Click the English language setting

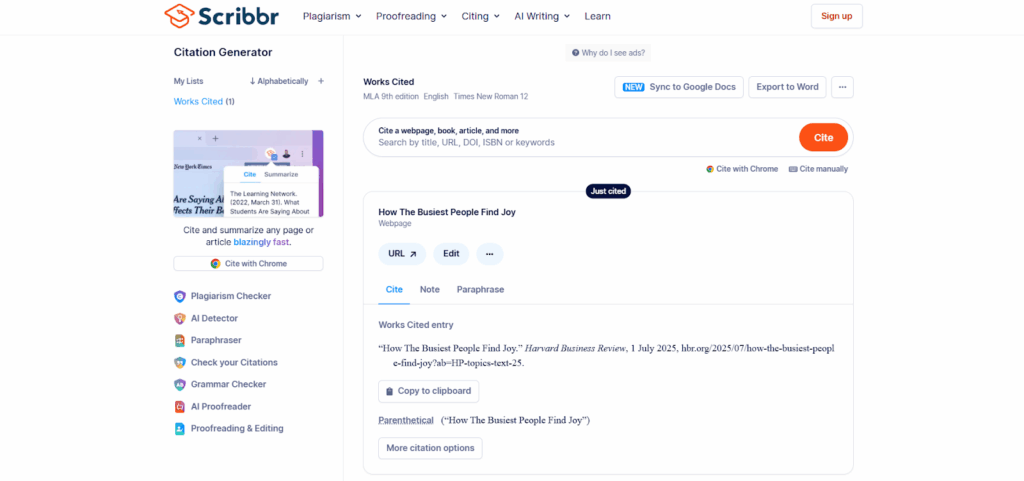tap(436, 97)
